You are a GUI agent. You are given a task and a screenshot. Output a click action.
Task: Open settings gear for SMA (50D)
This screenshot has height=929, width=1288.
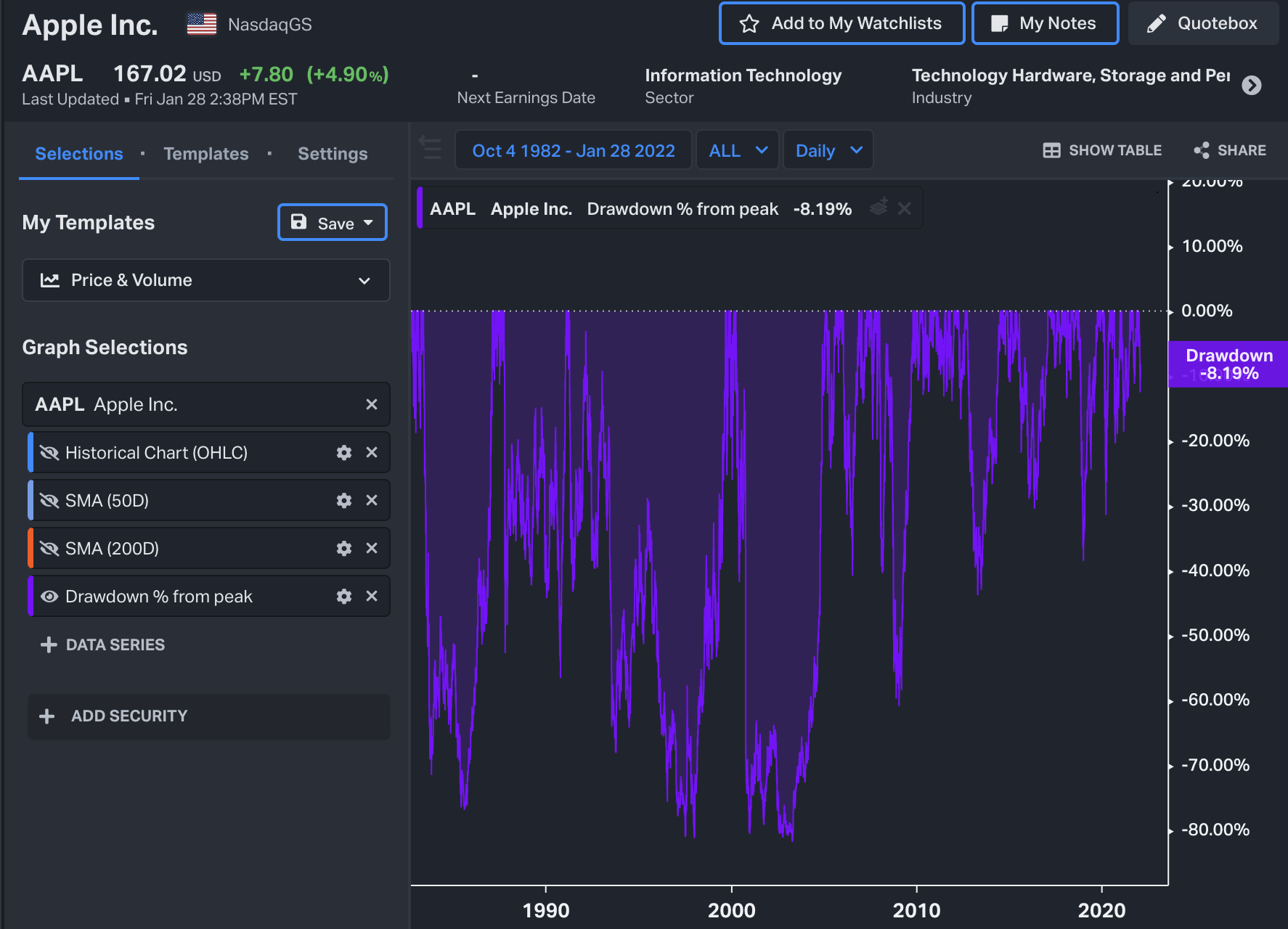click(344, 501)
